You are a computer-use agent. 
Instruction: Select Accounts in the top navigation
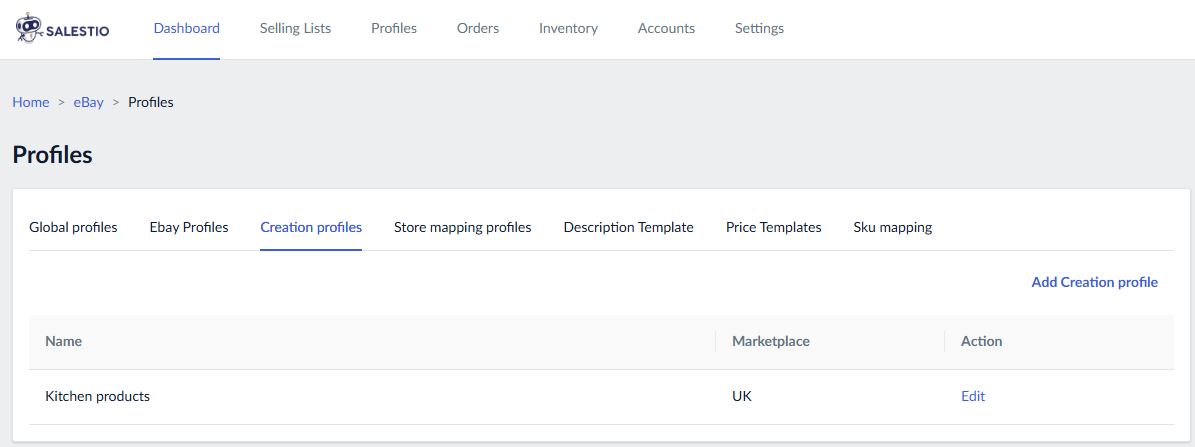click(666, 28)
